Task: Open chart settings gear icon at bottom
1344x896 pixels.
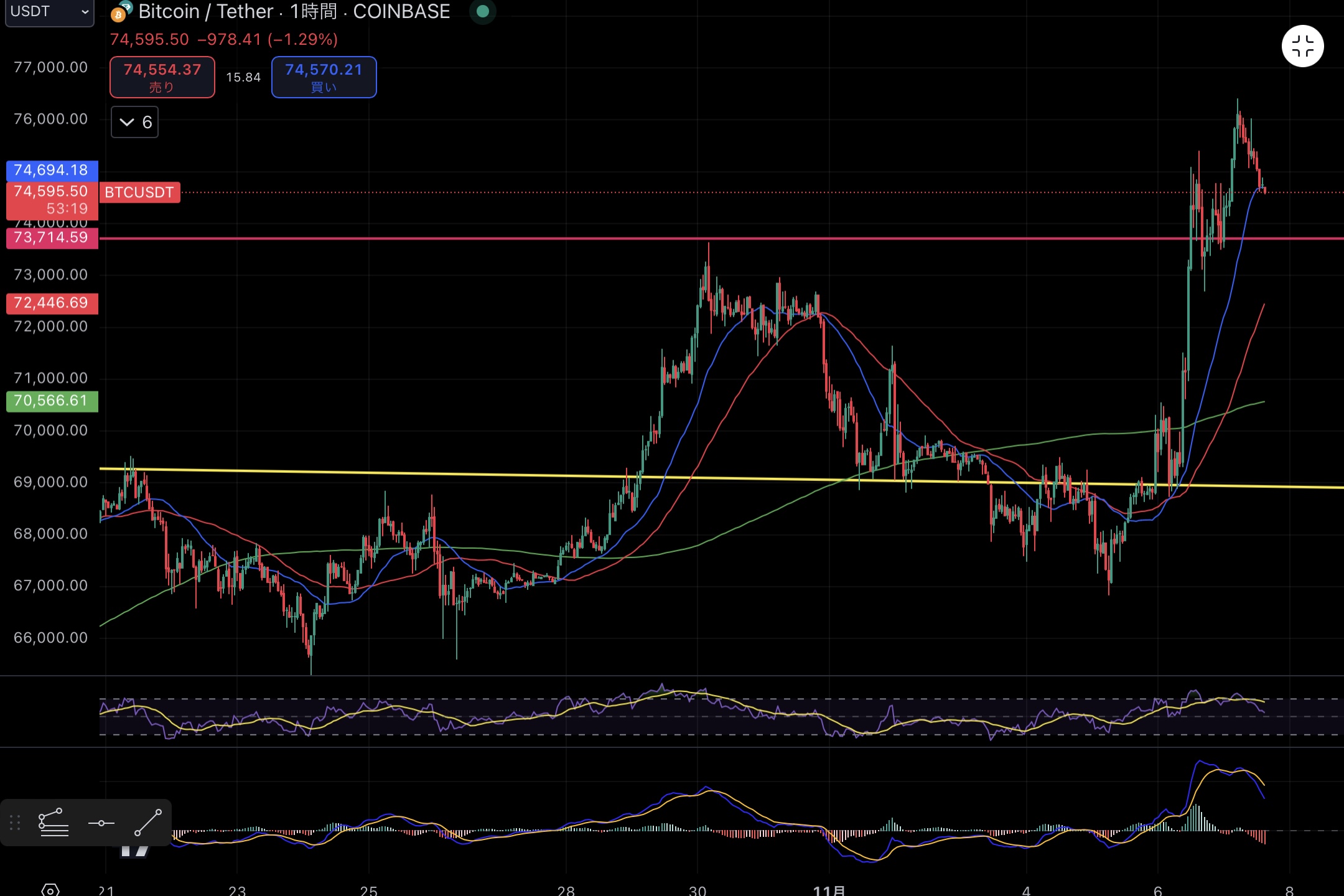Action: [50, 889]
